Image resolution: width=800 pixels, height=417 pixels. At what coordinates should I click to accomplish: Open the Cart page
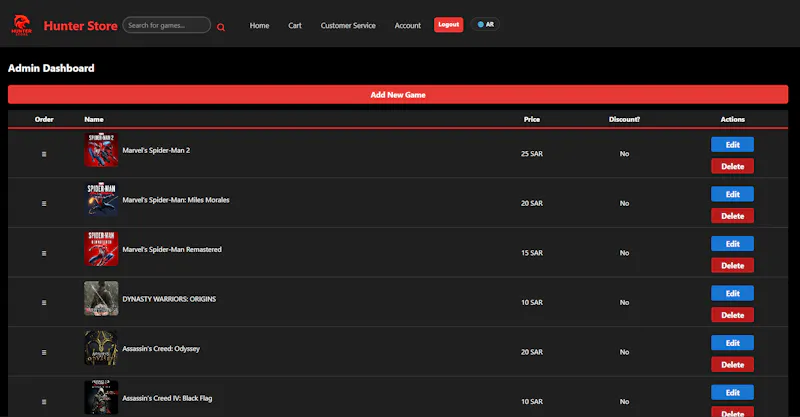(295, 26)
